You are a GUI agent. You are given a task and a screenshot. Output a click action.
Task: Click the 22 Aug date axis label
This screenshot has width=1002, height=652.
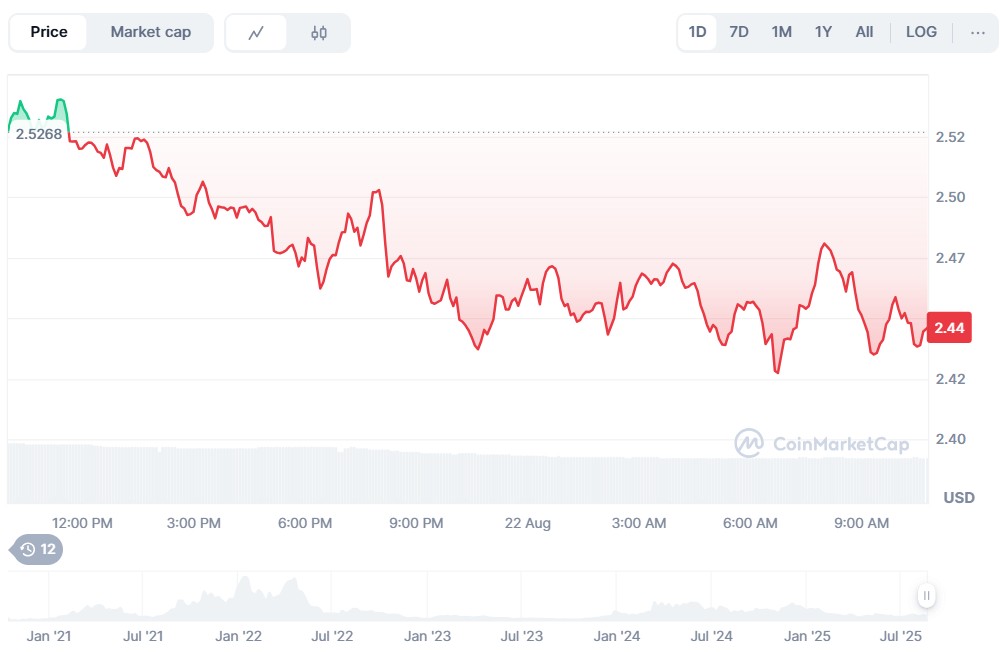coord(527,523)
